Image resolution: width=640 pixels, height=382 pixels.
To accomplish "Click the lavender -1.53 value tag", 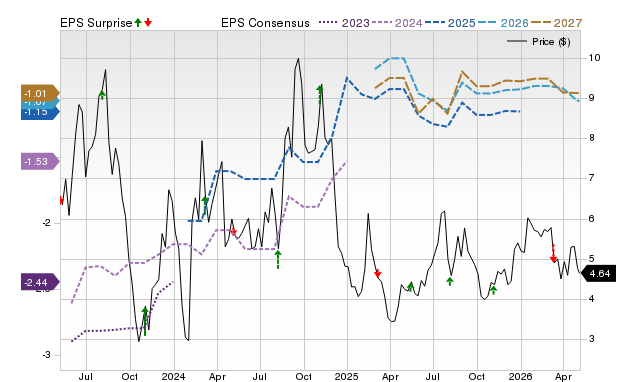I will 40,162.
